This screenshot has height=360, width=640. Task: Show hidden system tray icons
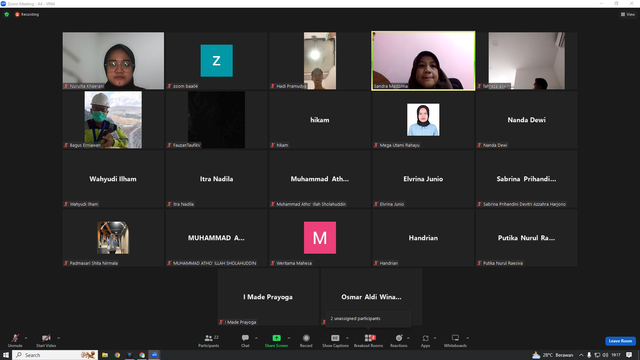click(x=581, y=355)
